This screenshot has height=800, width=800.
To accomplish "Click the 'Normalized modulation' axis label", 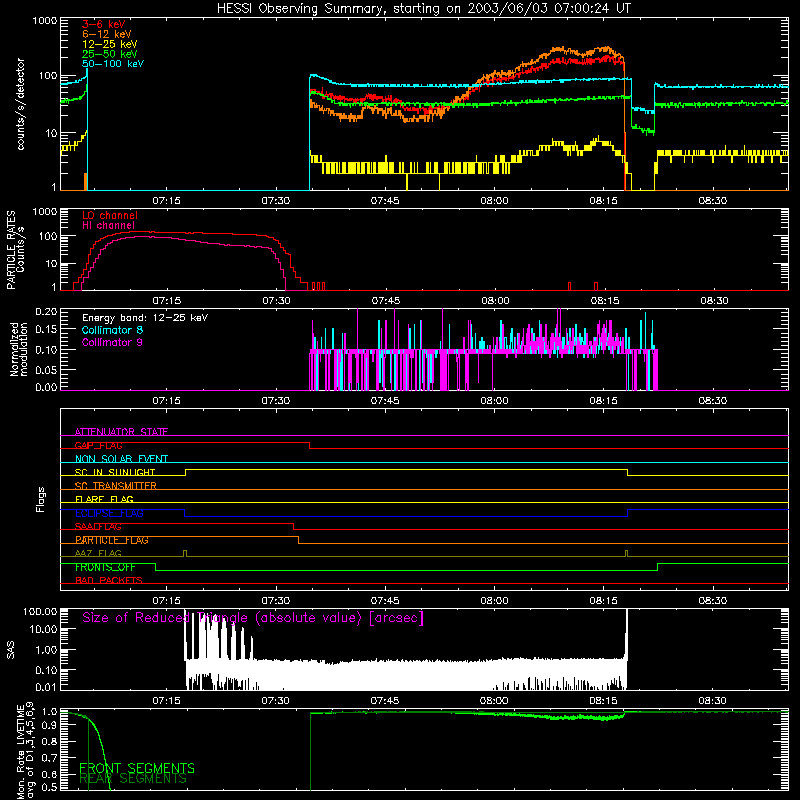I will pos(18,349).
